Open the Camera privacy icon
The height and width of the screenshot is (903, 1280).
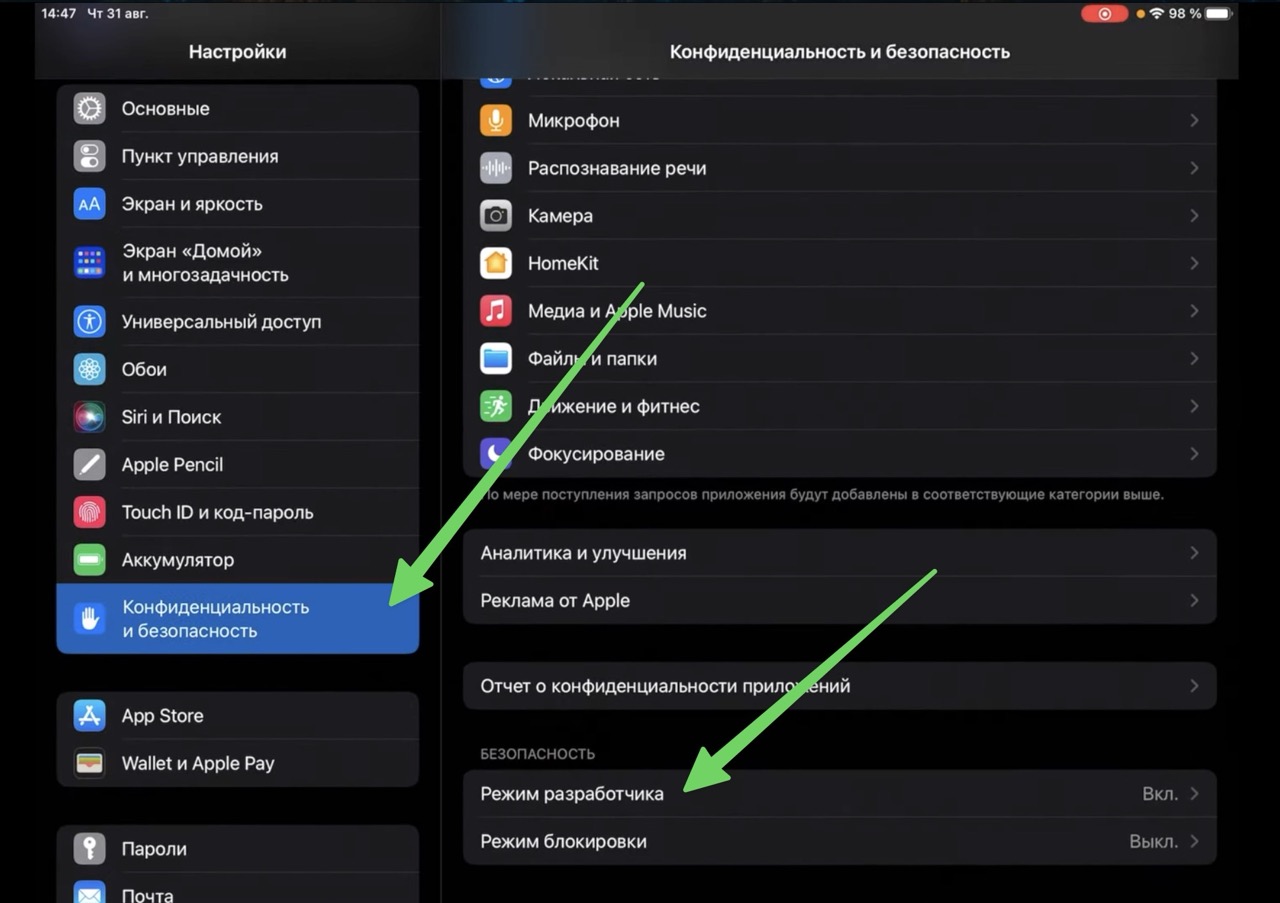495,216
